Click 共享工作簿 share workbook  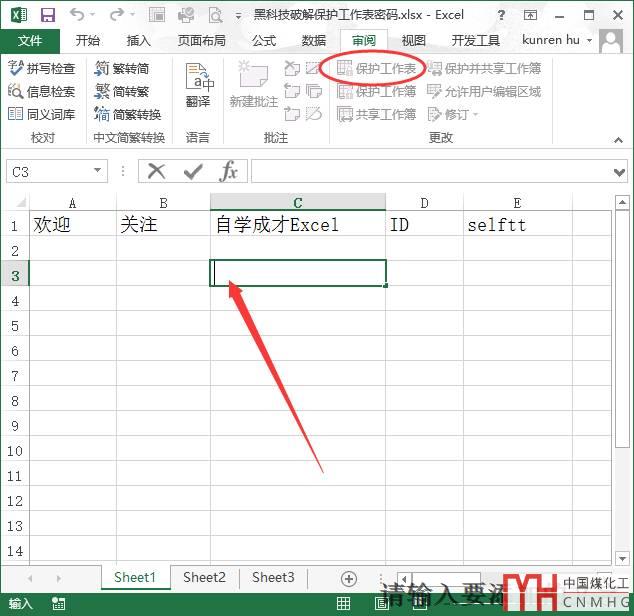point(376,114)
